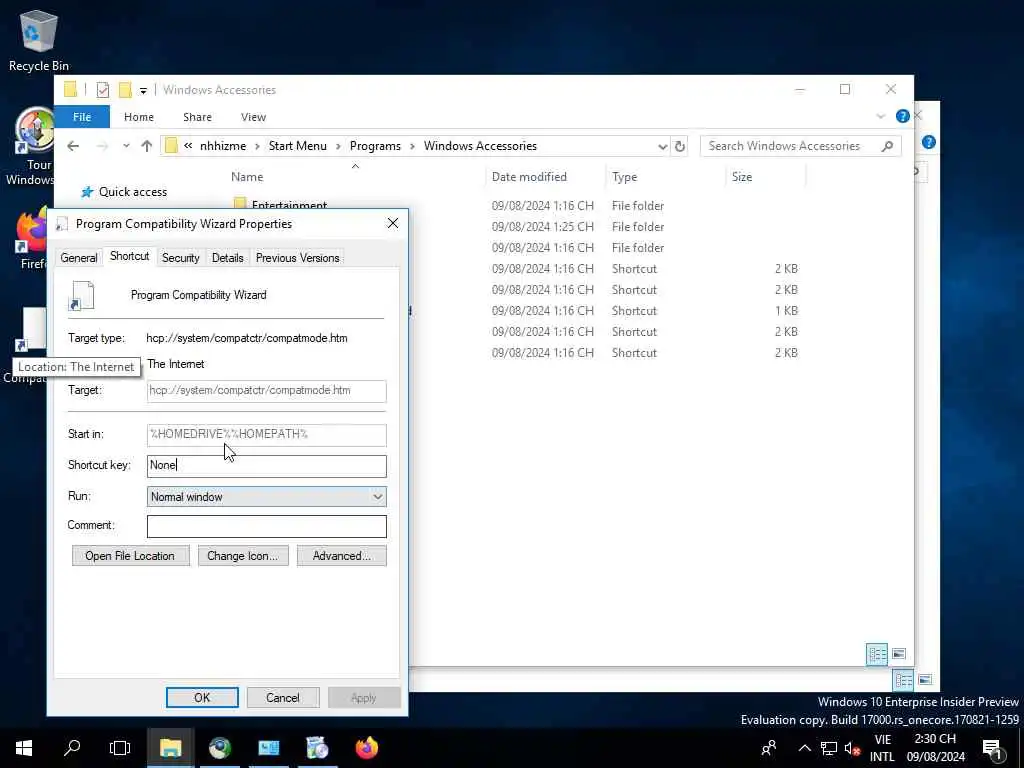Expand the ribbon with chevron arrow
This screenshot has width=1024, height=768.
[880, 116]
